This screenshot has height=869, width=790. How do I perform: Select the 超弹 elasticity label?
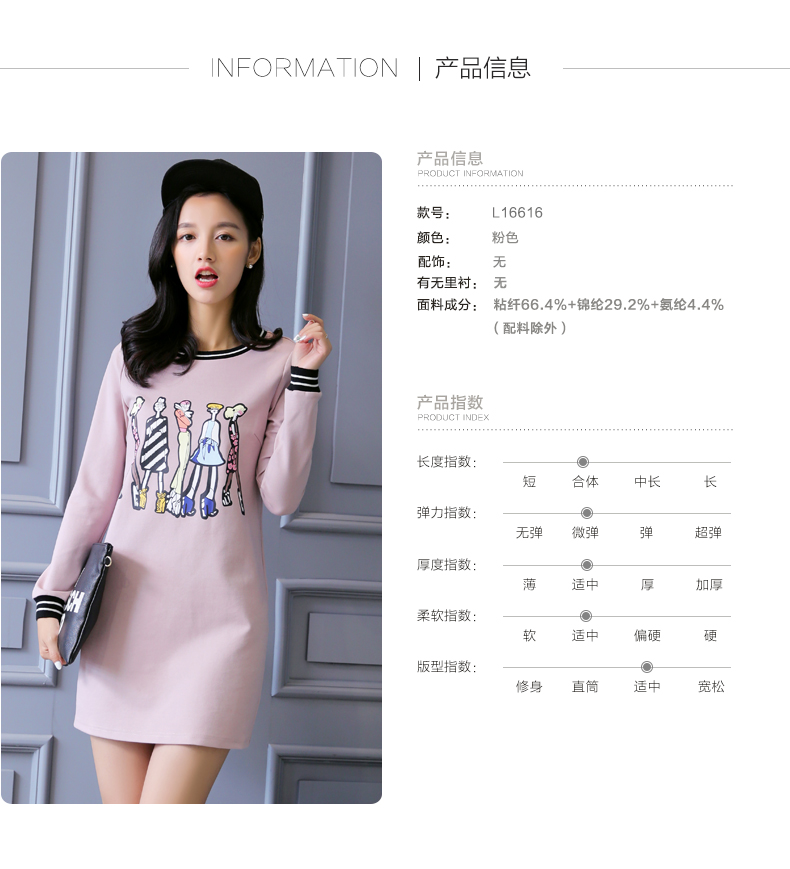coord(708,533)
